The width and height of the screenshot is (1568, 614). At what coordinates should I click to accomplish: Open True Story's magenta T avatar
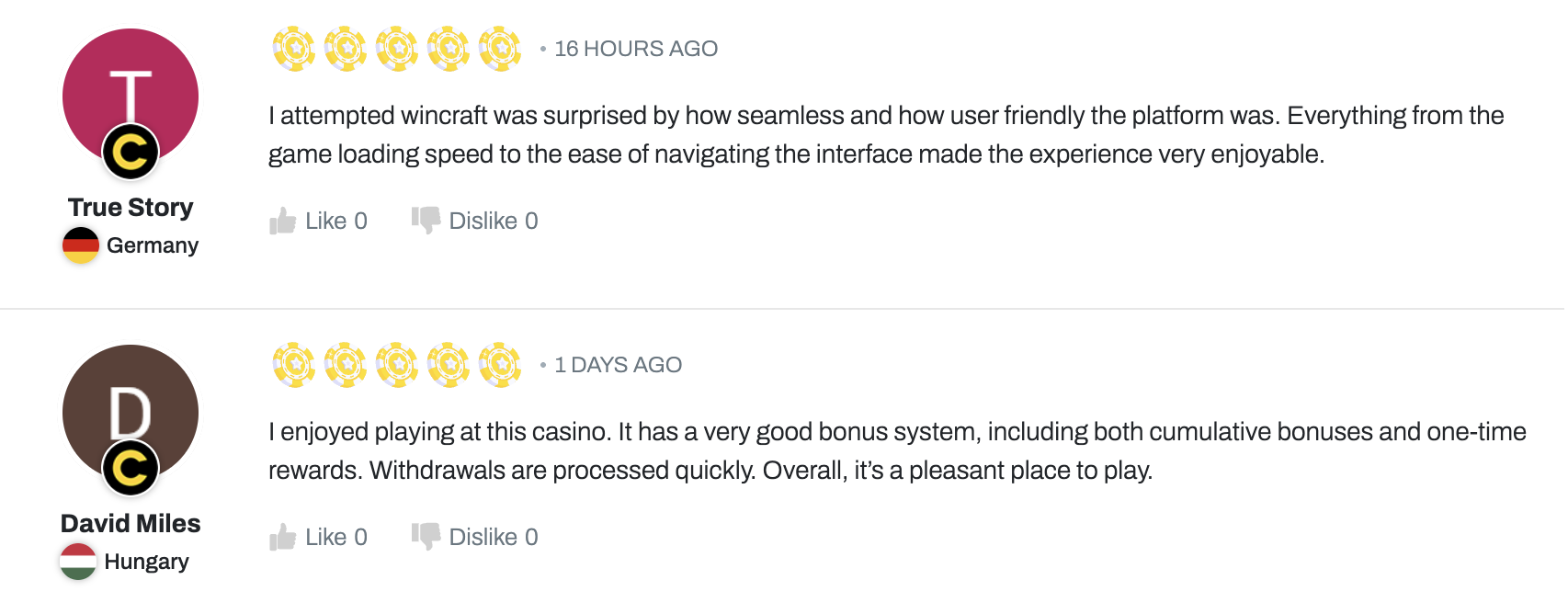(x=131, y=83)
